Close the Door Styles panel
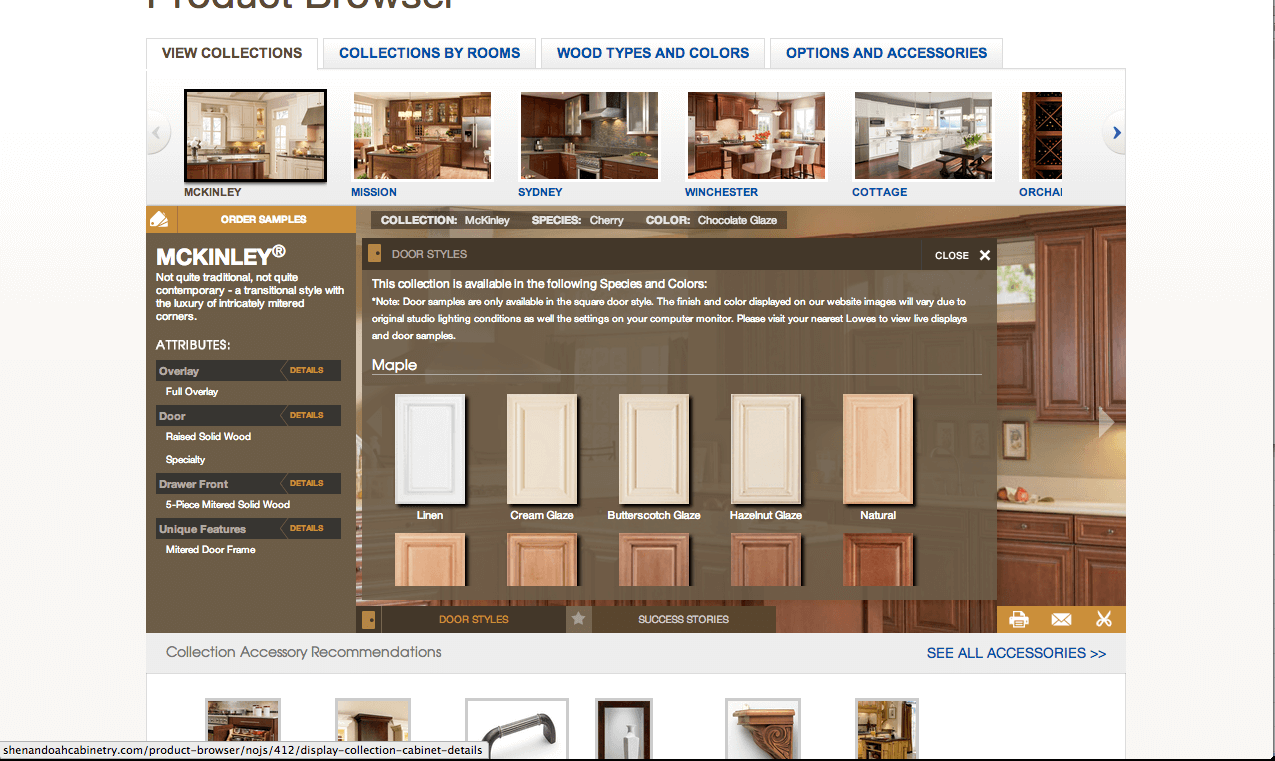 pyautogui.click(x=961, y=255)
